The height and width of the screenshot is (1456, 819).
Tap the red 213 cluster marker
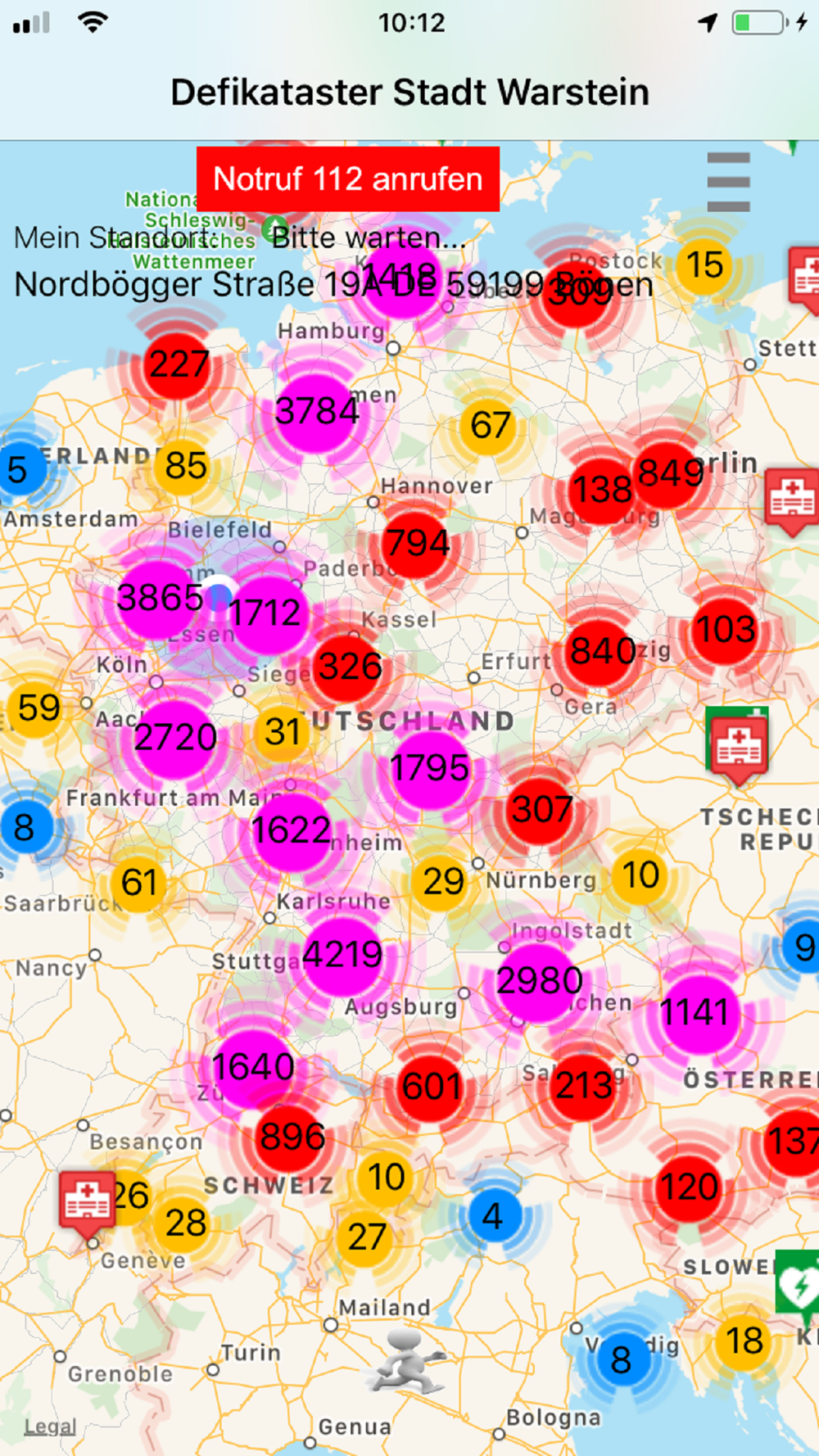583,1086
